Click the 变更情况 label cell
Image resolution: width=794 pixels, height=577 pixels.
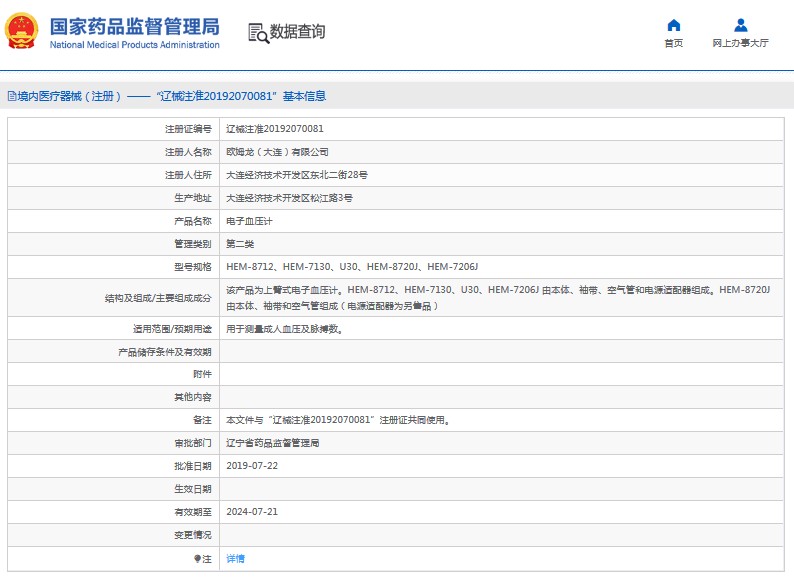(113, 535)
